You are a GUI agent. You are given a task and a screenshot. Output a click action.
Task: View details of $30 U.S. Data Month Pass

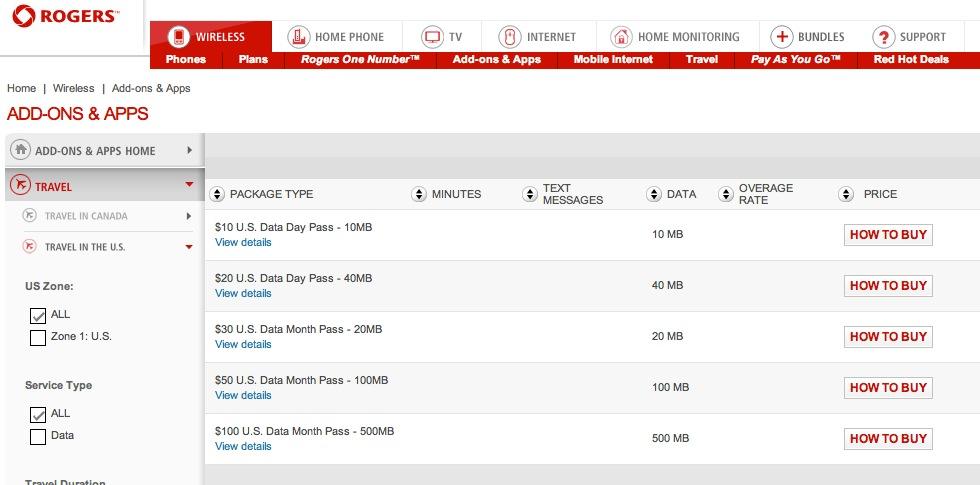243,344
